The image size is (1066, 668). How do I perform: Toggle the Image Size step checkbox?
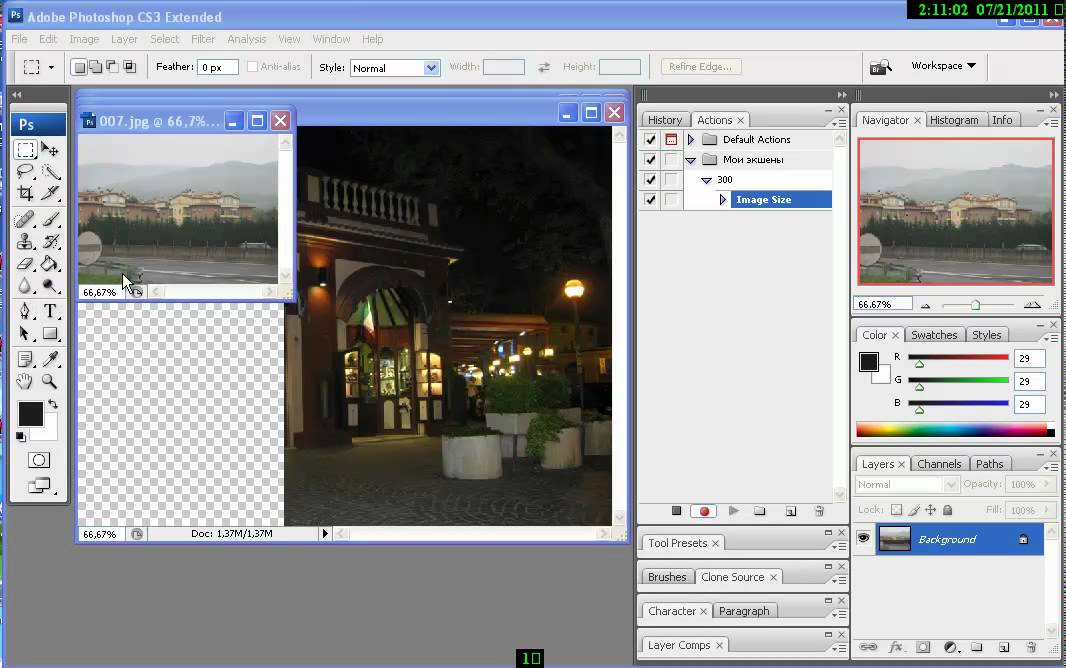tap(651, 200)
